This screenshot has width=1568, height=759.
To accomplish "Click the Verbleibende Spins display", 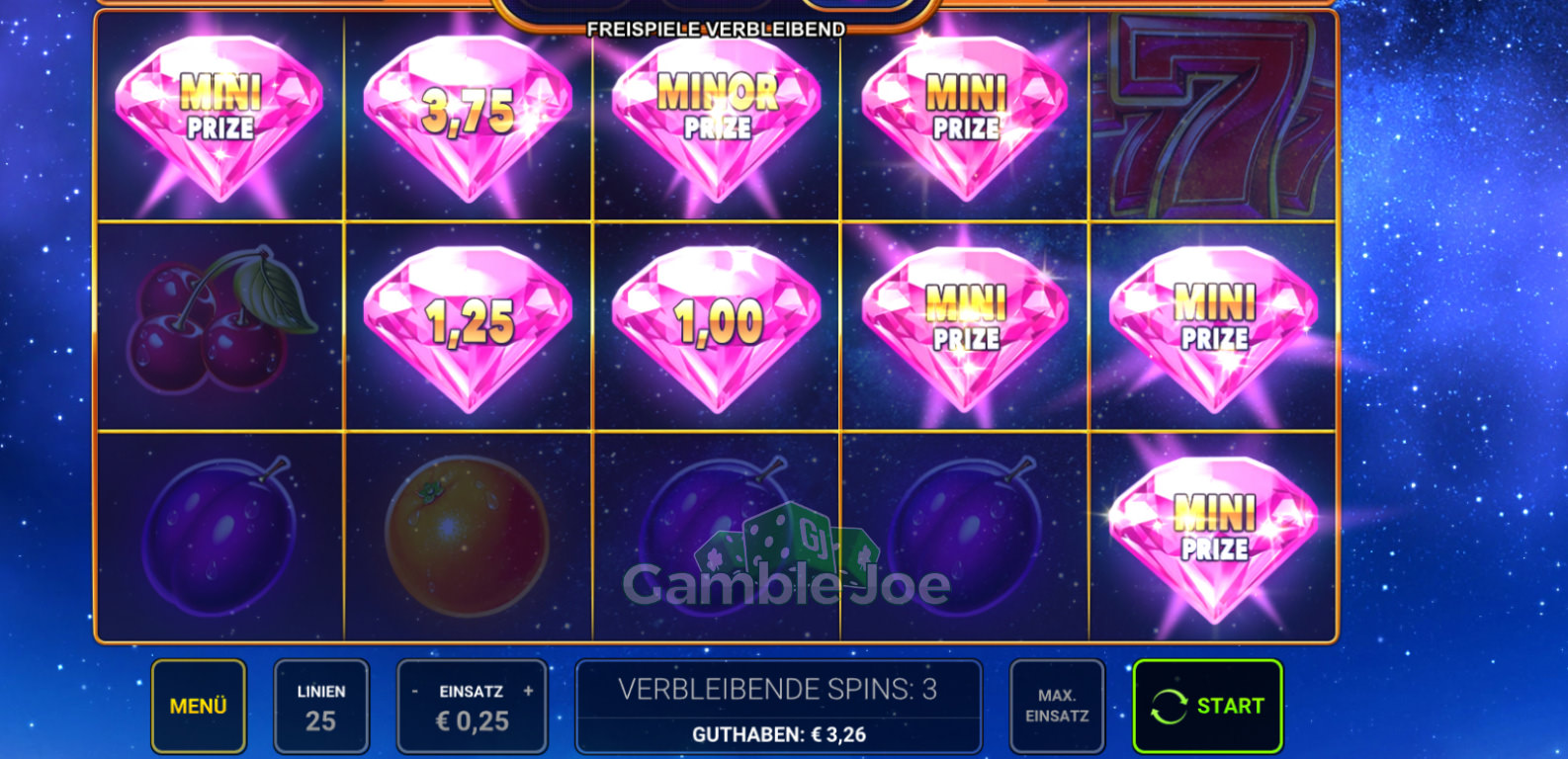I will pos(778,689).
